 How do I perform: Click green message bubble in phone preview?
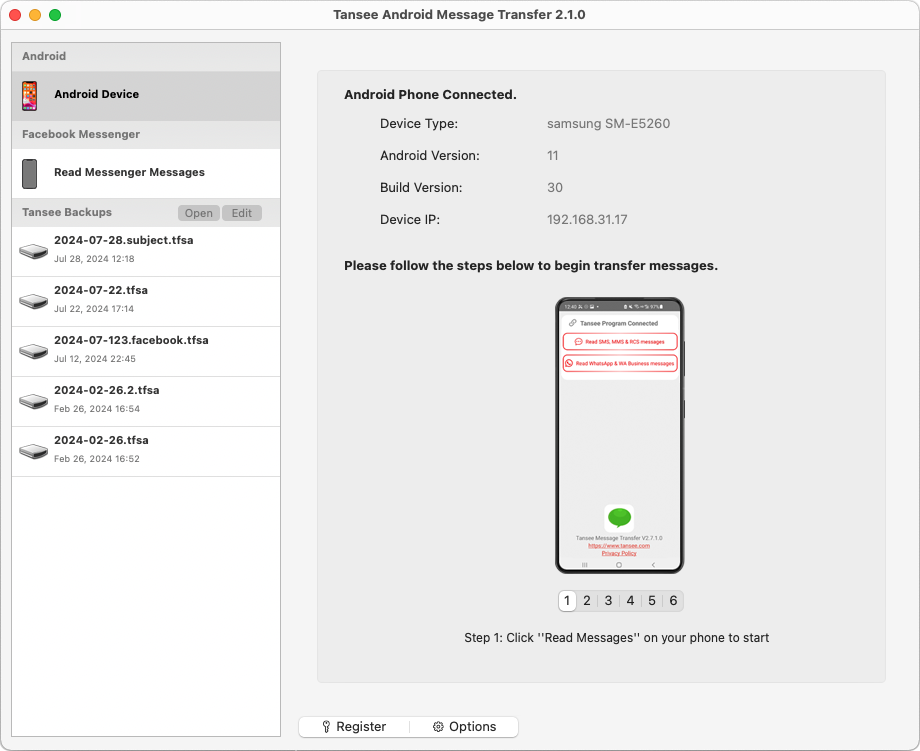tap(619, 517)
